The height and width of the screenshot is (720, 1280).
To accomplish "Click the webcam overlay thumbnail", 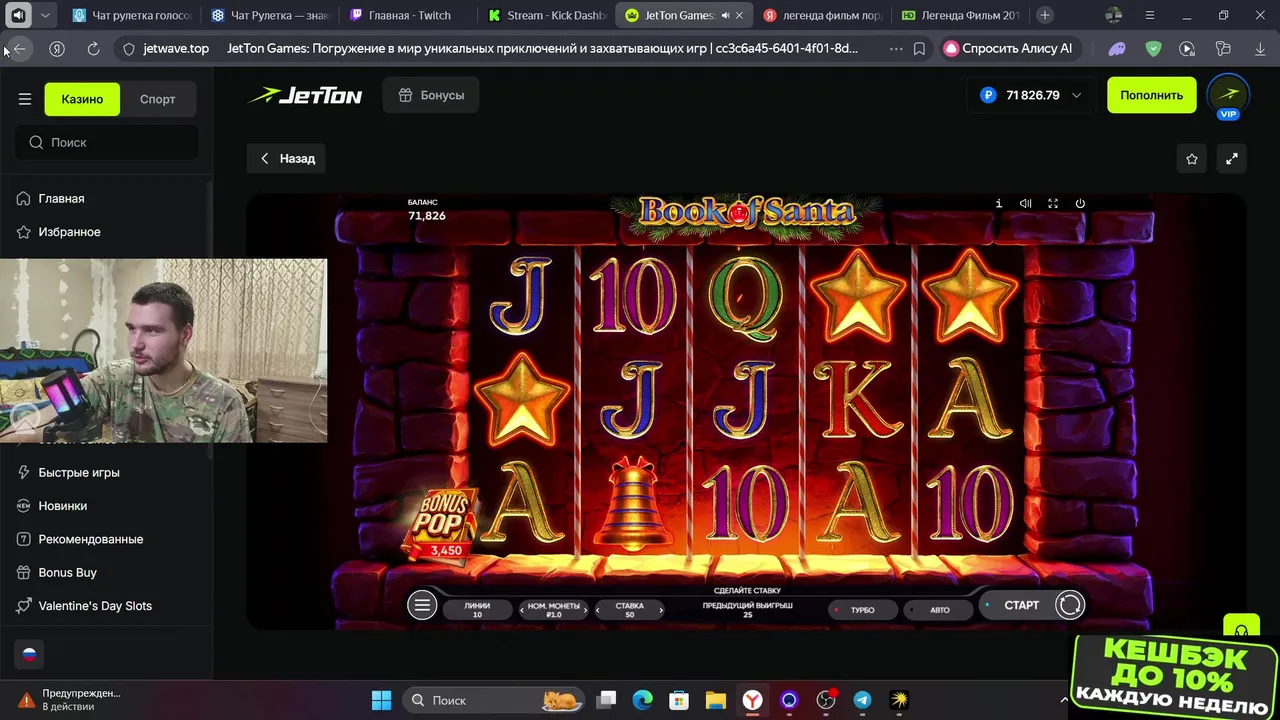I will click(163, 350).
